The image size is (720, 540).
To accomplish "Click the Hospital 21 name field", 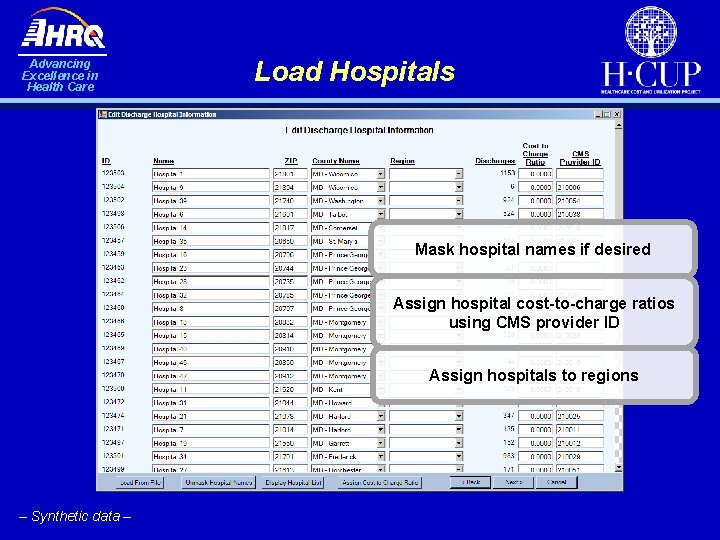I will 210,416.
